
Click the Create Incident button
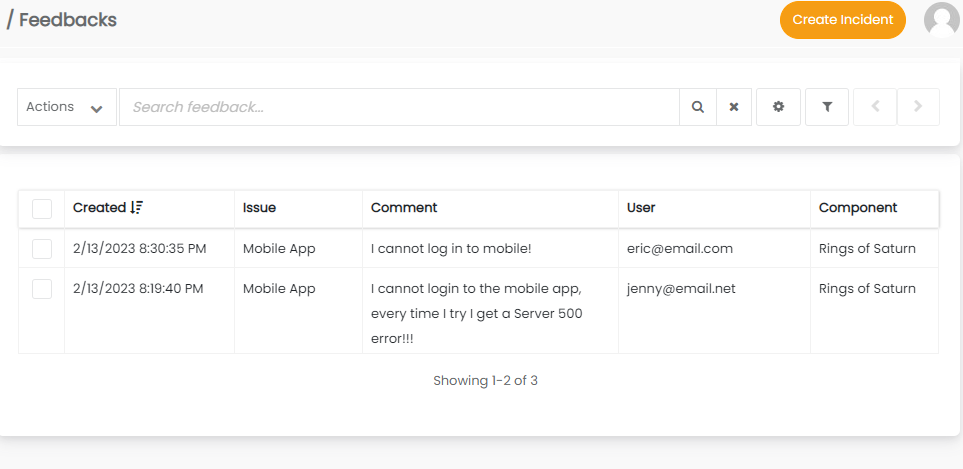[842, 20]
